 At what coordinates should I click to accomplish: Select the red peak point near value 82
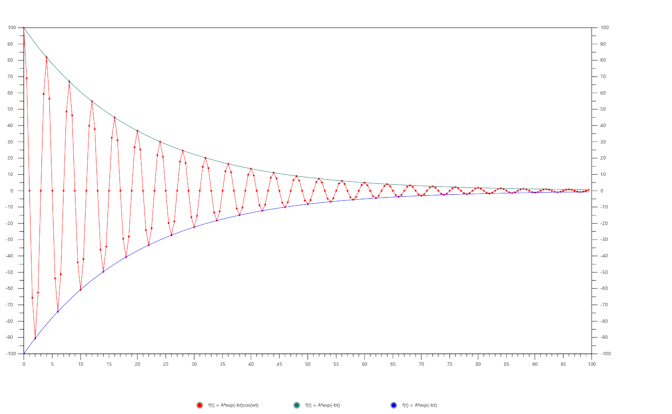coord(46,58)
